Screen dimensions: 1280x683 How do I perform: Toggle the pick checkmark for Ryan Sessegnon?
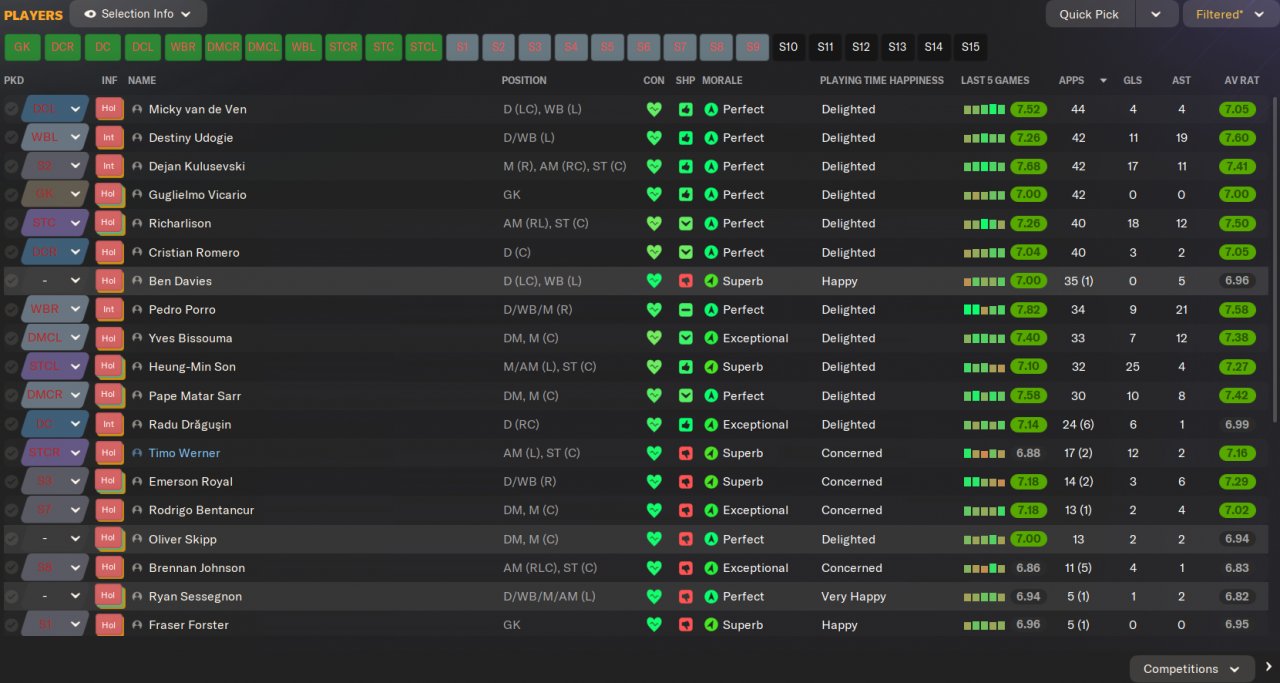11,596
